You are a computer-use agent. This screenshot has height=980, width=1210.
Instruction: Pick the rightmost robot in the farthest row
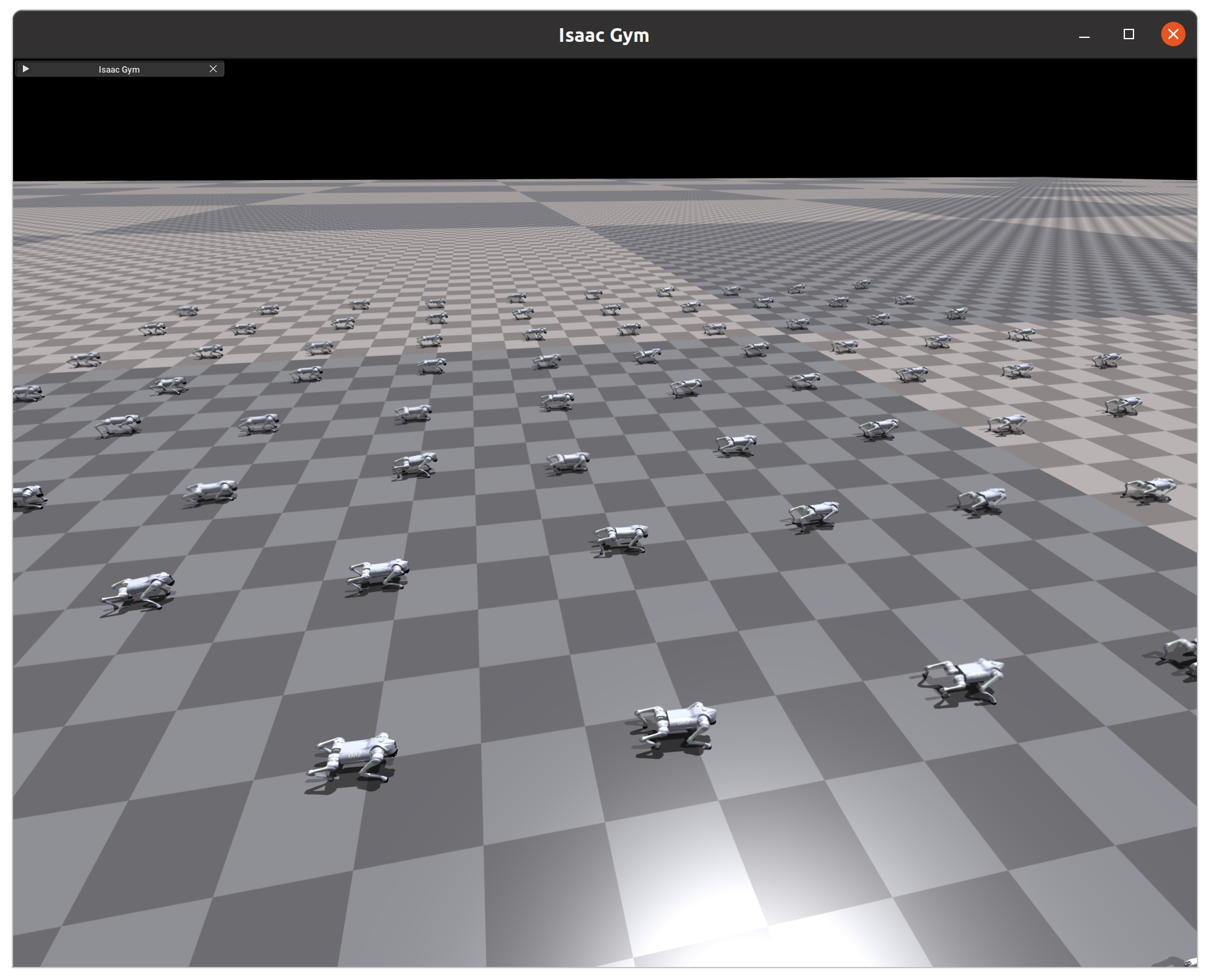862,285
